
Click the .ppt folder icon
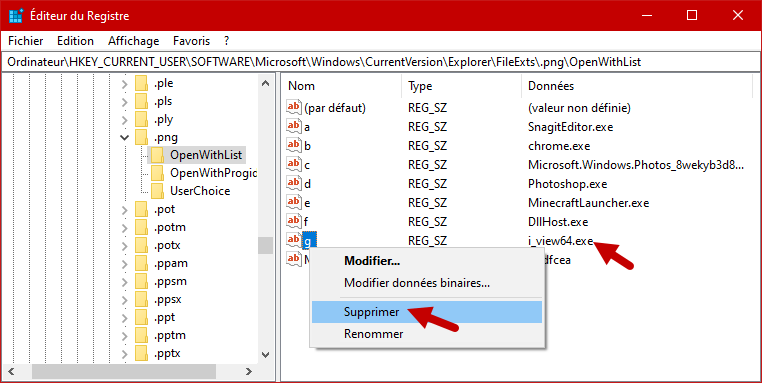[x=141, y=317]
